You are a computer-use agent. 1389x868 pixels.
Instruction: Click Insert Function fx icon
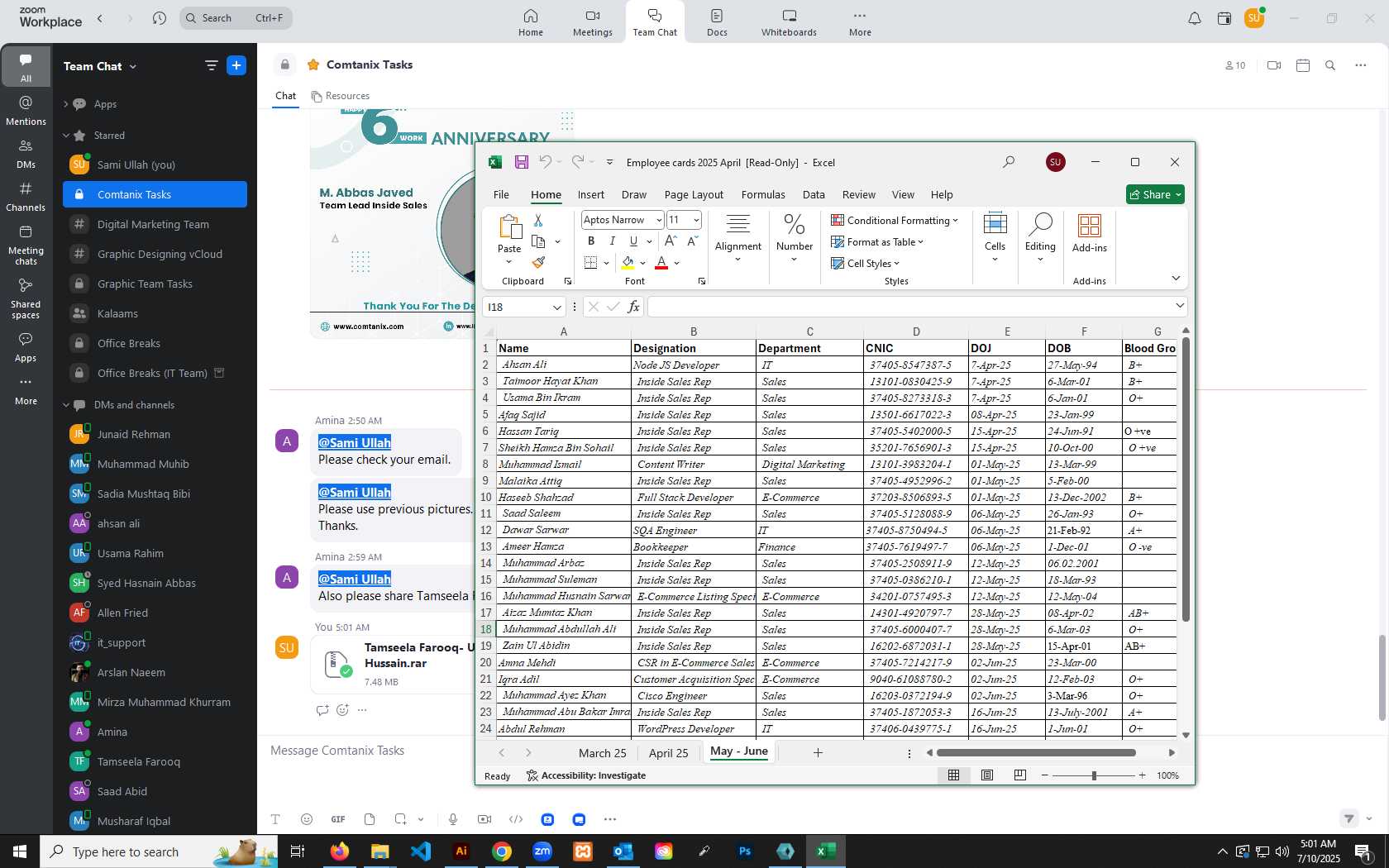tap(633, 307)
